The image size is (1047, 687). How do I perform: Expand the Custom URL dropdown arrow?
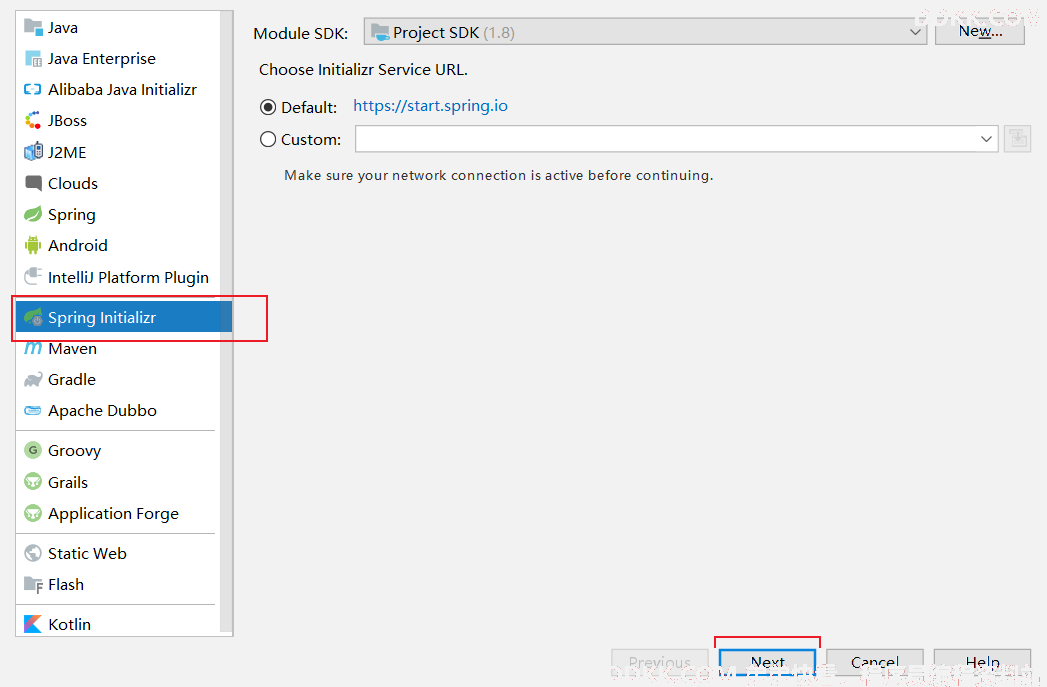point(986,139)
